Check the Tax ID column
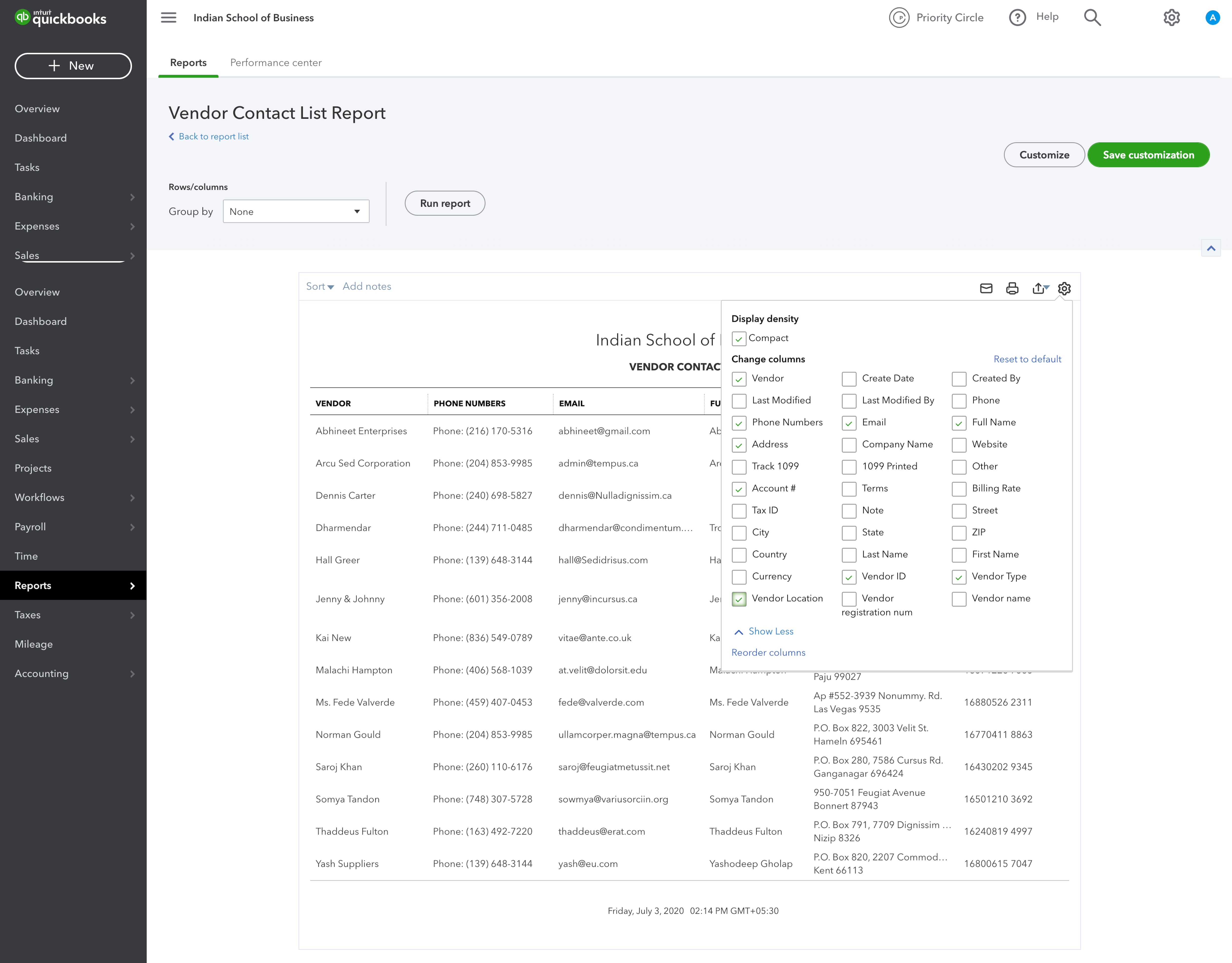The image size is (1232, 963). (739, 511)
